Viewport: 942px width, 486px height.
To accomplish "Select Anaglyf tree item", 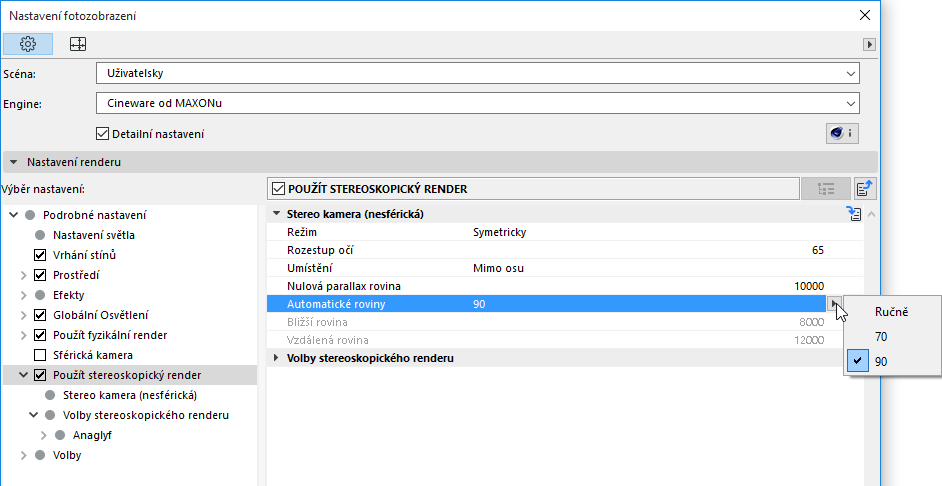I will 93,436.
